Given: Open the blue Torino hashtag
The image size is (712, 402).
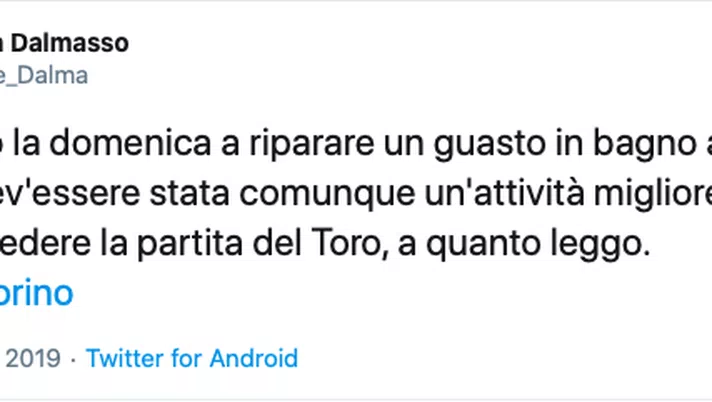Looking at the screenshot, I should (36, 293).
